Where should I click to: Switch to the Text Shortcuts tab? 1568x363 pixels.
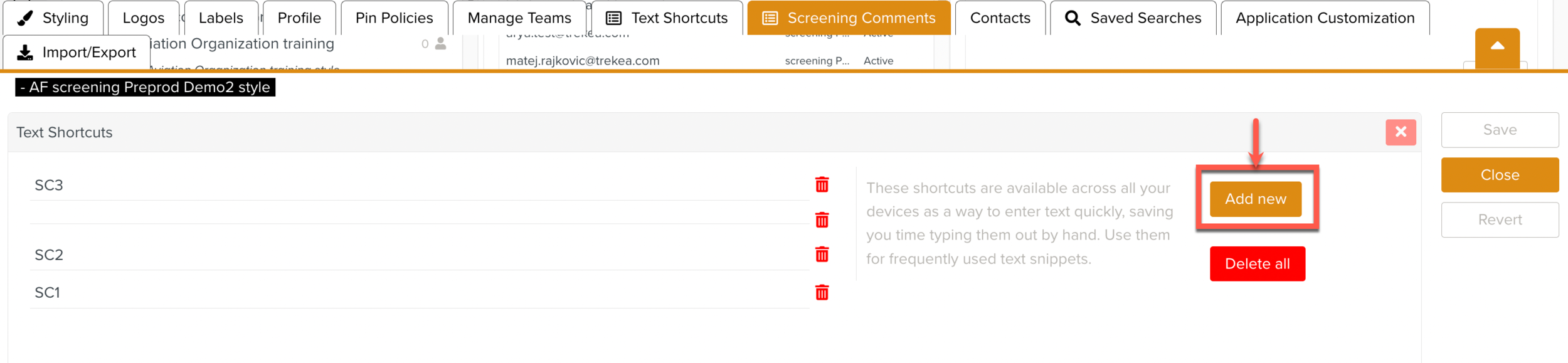point(667,18)
